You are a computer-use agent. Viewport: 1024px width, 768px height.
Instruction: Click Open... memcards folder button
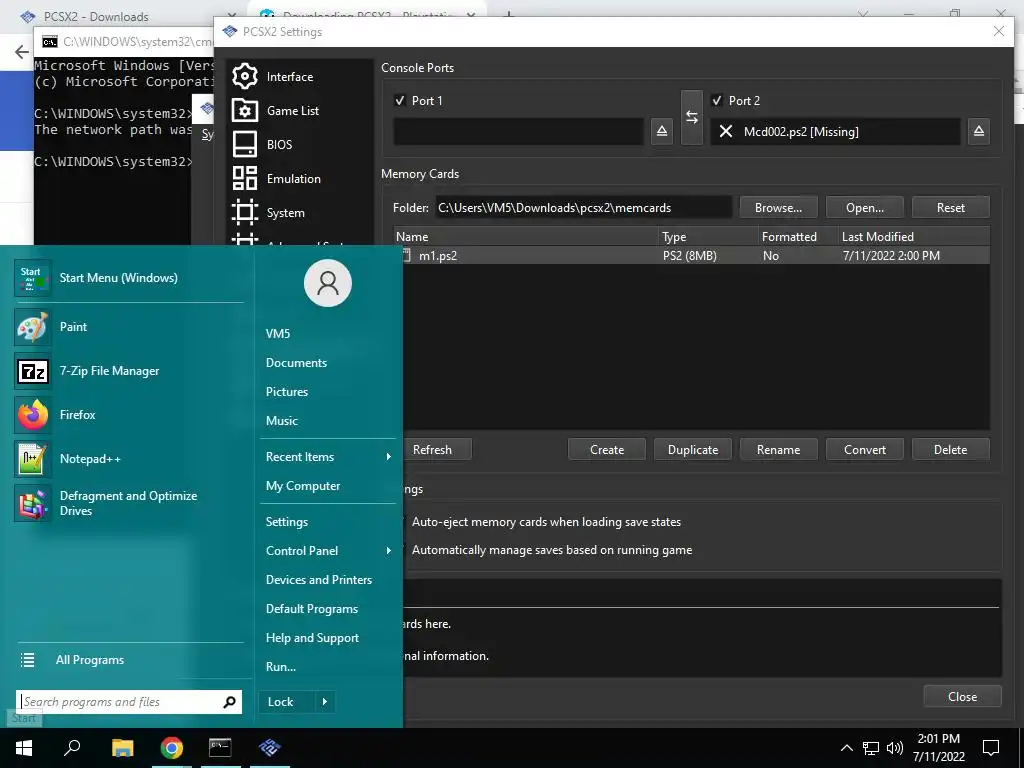pyautogui.click(x=865, y=208)
